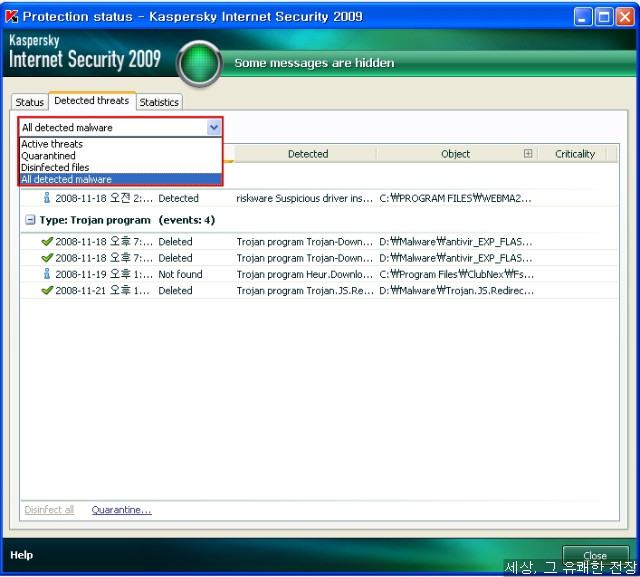This screenshot has height=577, width=640.
Task: Click the green checkmark on second Deleted row
Action: [47, 258]
